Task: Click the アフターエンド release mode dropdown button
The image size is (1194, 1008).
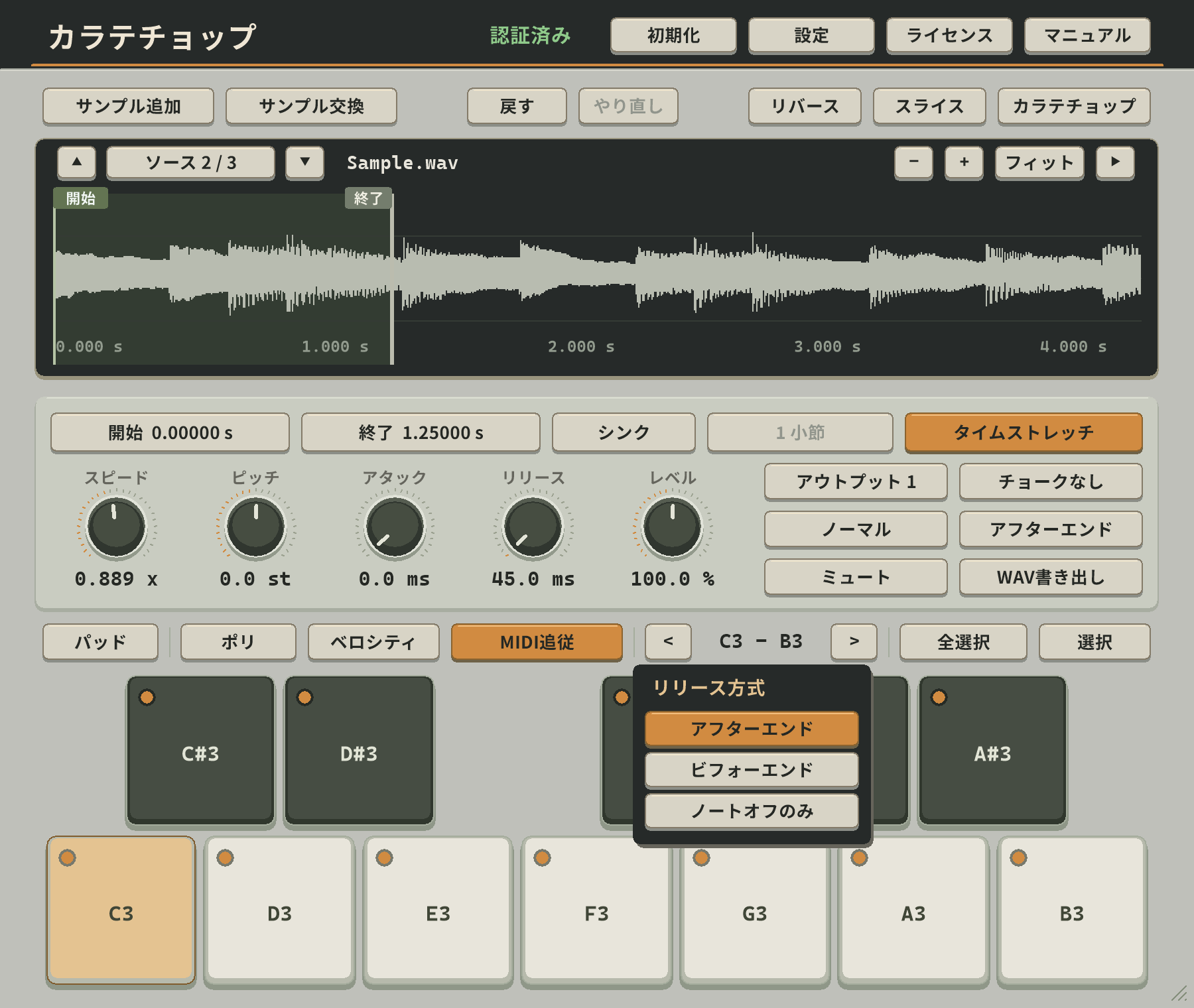Action: pos(1051,529)
